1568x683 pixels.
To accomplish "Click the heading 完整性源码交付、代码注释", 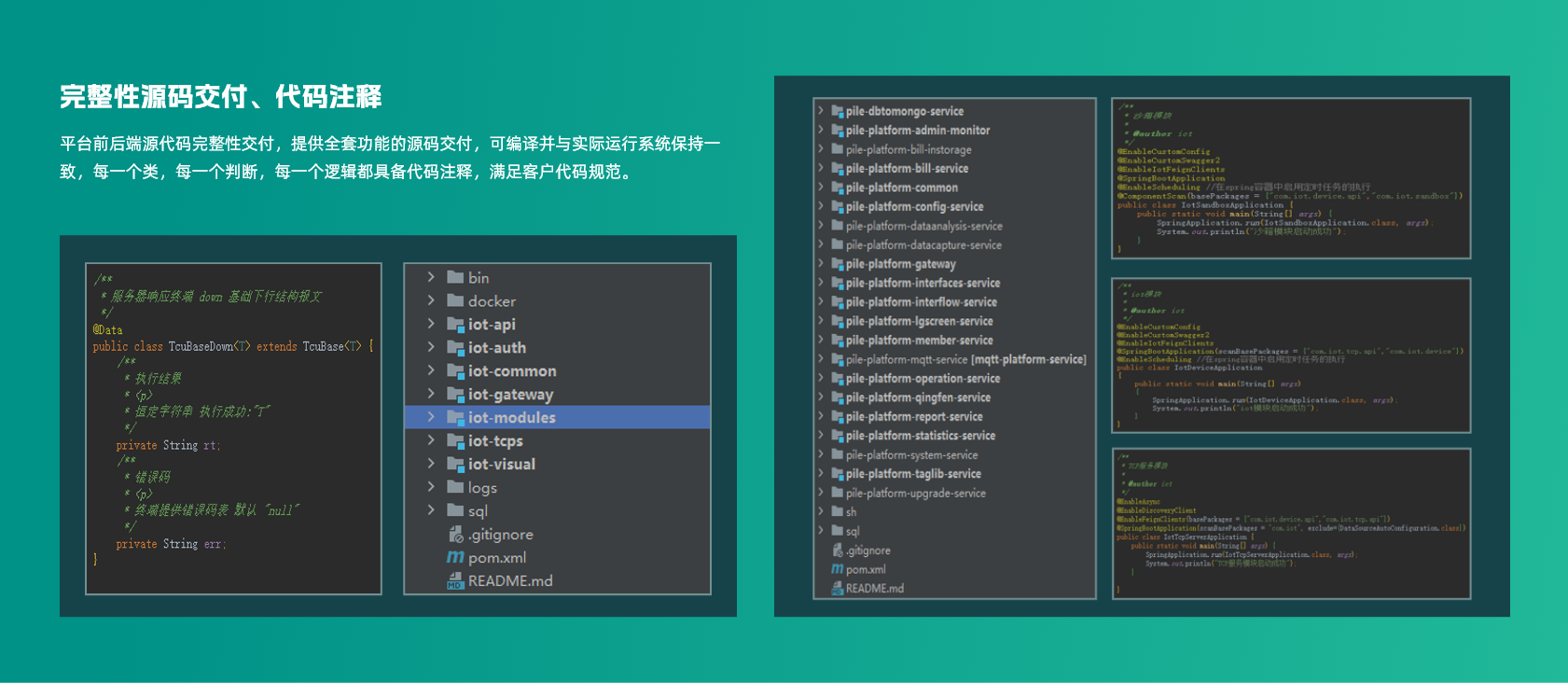I will (x=221, y=96).
